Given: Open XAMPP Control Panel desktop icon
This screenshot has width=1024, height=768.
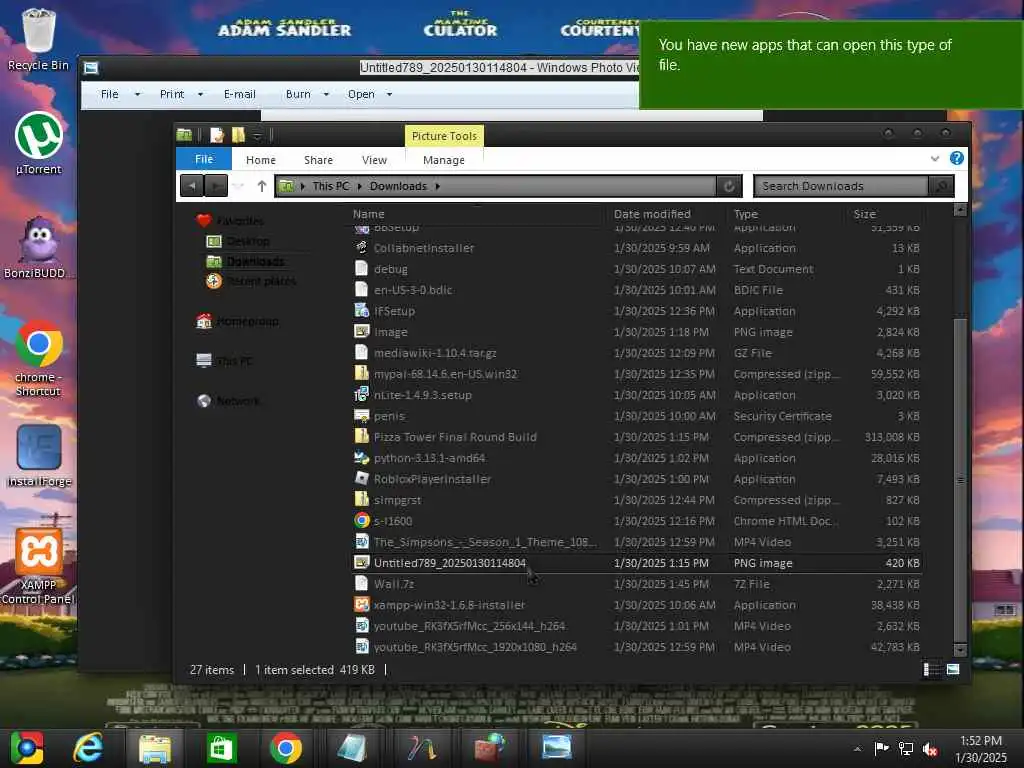Looking at the screenshot, I should point(38,566).
